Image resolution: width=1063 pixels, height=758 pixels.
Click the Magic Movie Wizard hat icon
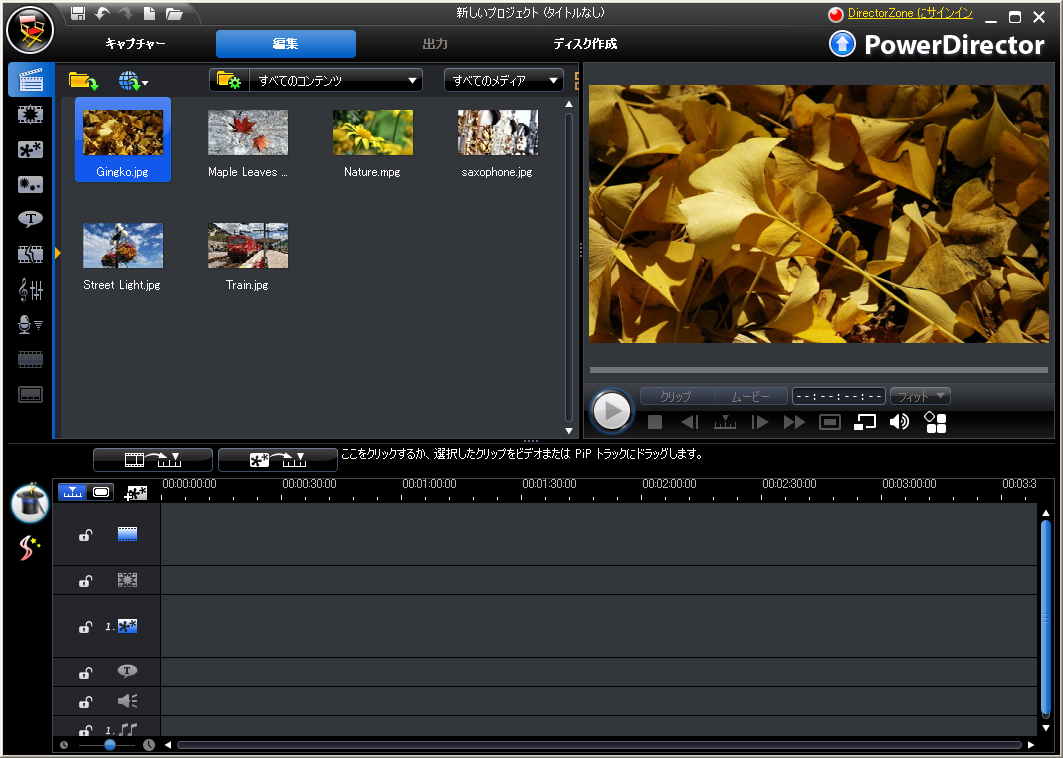pos(30,502)
